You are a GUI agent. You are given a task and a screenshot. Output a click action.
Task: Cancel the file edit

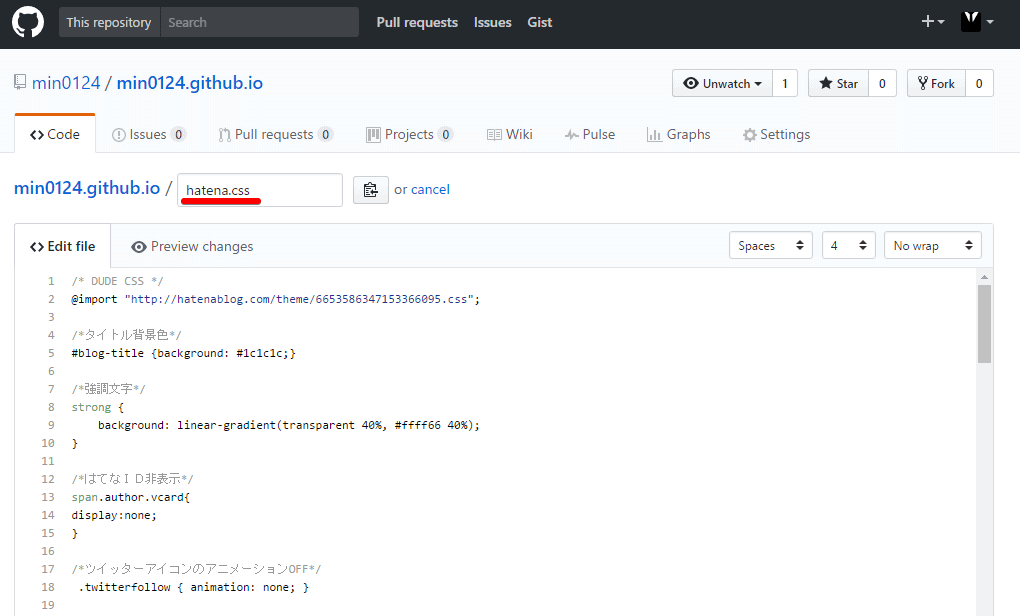pos(430,189)
